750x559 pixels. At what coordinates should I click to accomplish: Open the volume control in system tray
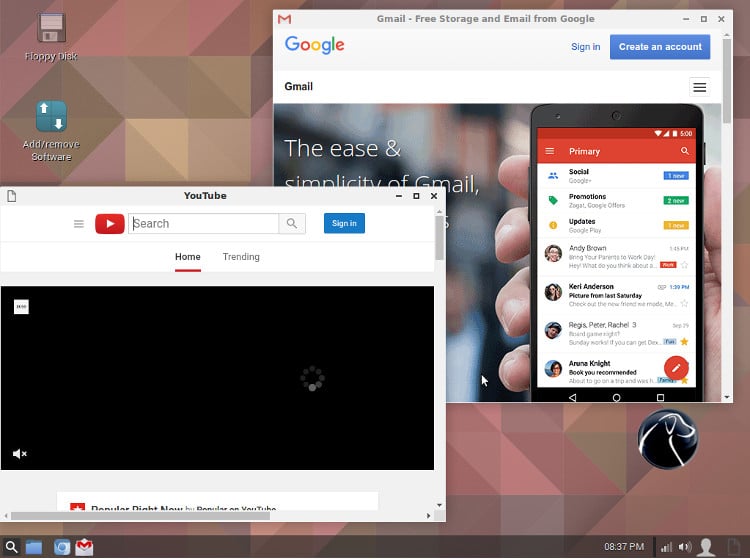[685, 547]
